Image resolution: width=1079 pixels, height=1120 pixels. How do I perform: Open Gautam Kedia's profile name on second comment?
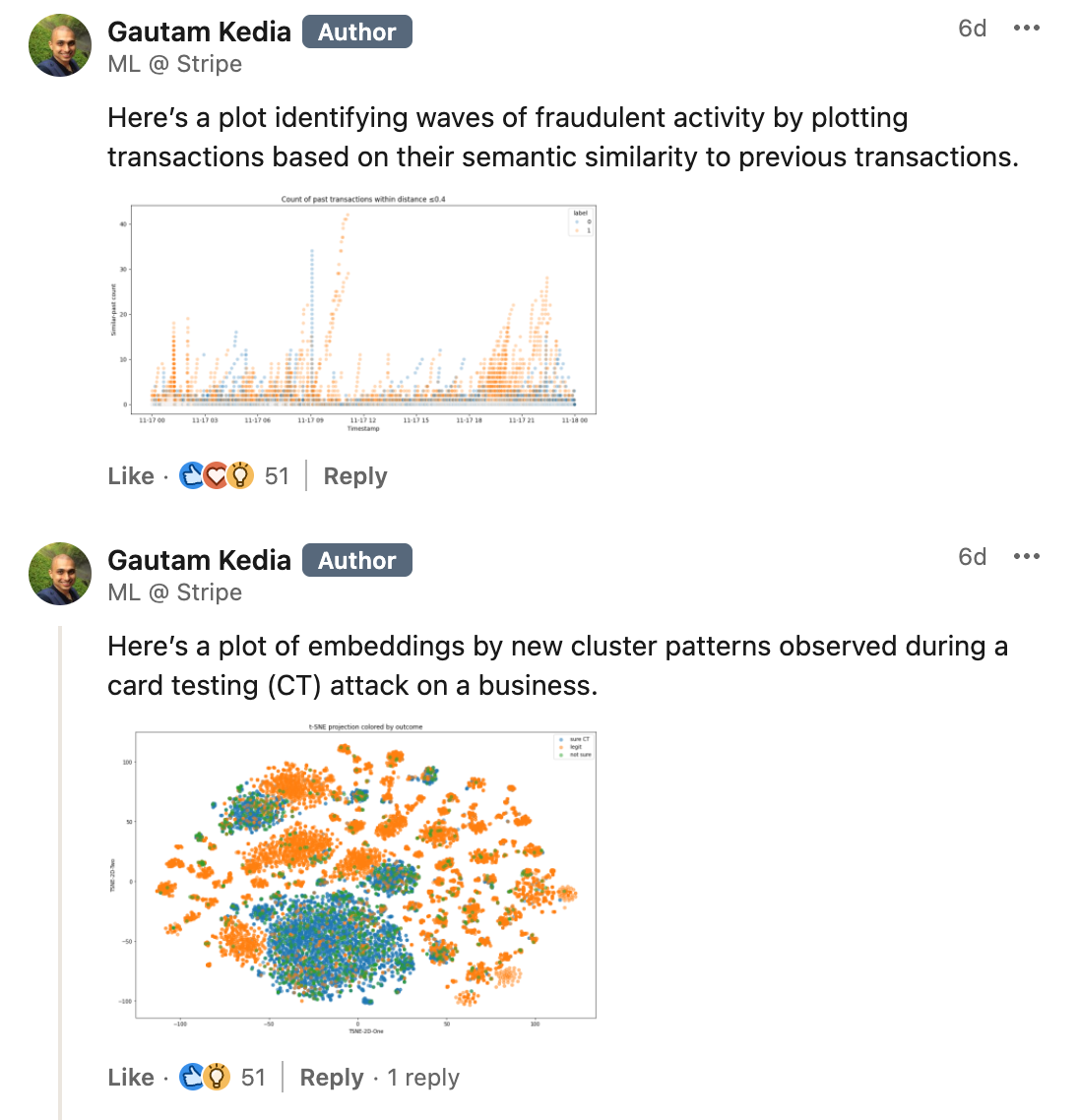[x=199, y=561]
